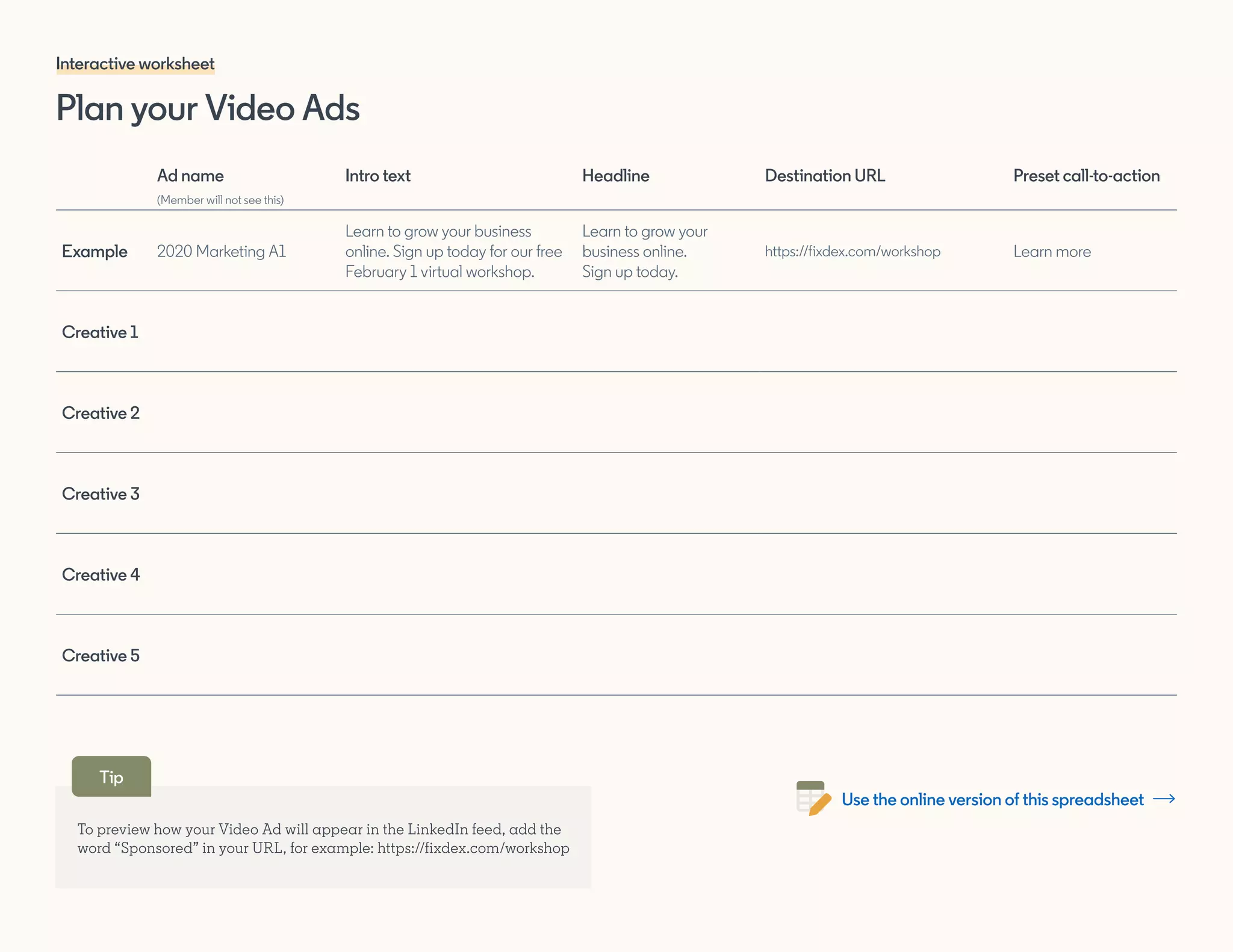Viewport: 1233px width, 952px height.
Task: Click the 'Plan your Video Ads' title
Action: tap(208, 108)
